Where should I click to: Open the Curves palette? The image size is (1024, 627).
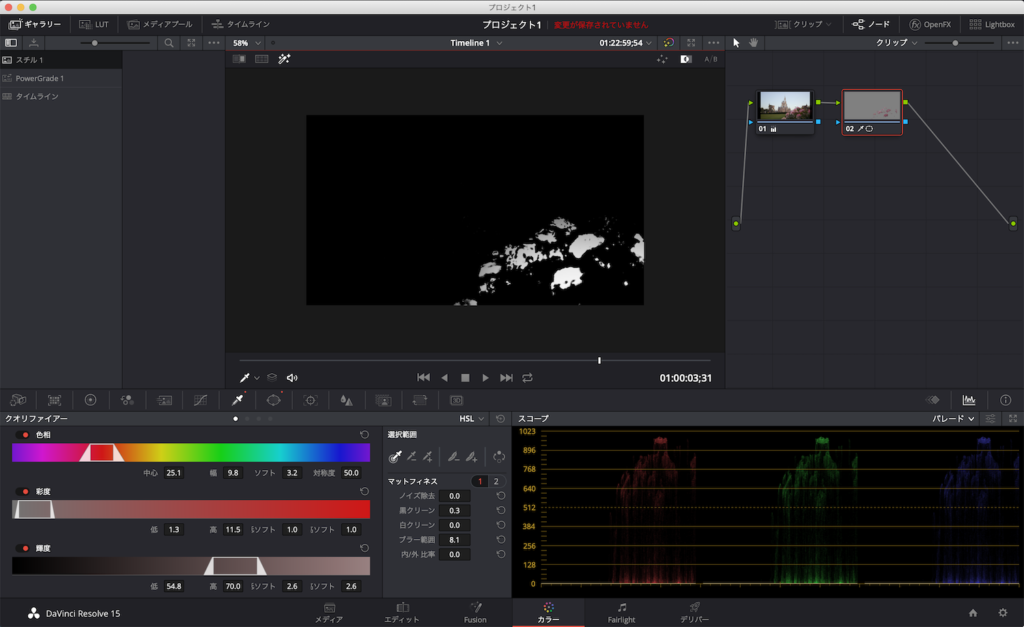point(201,400)
